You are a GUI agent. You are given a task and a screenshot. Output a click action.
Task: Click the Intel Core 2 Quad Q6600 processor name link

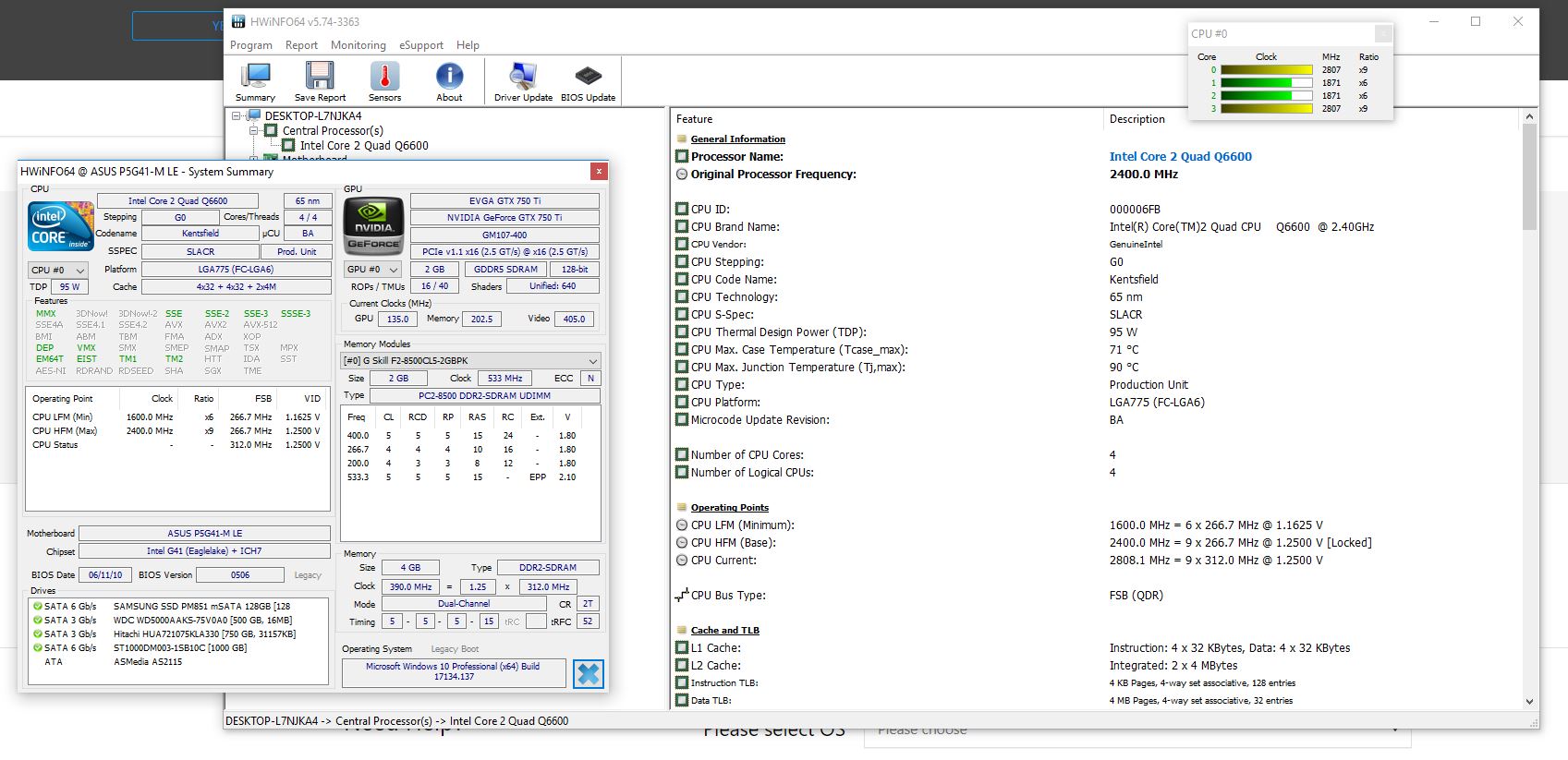(x=1181, y=156)
